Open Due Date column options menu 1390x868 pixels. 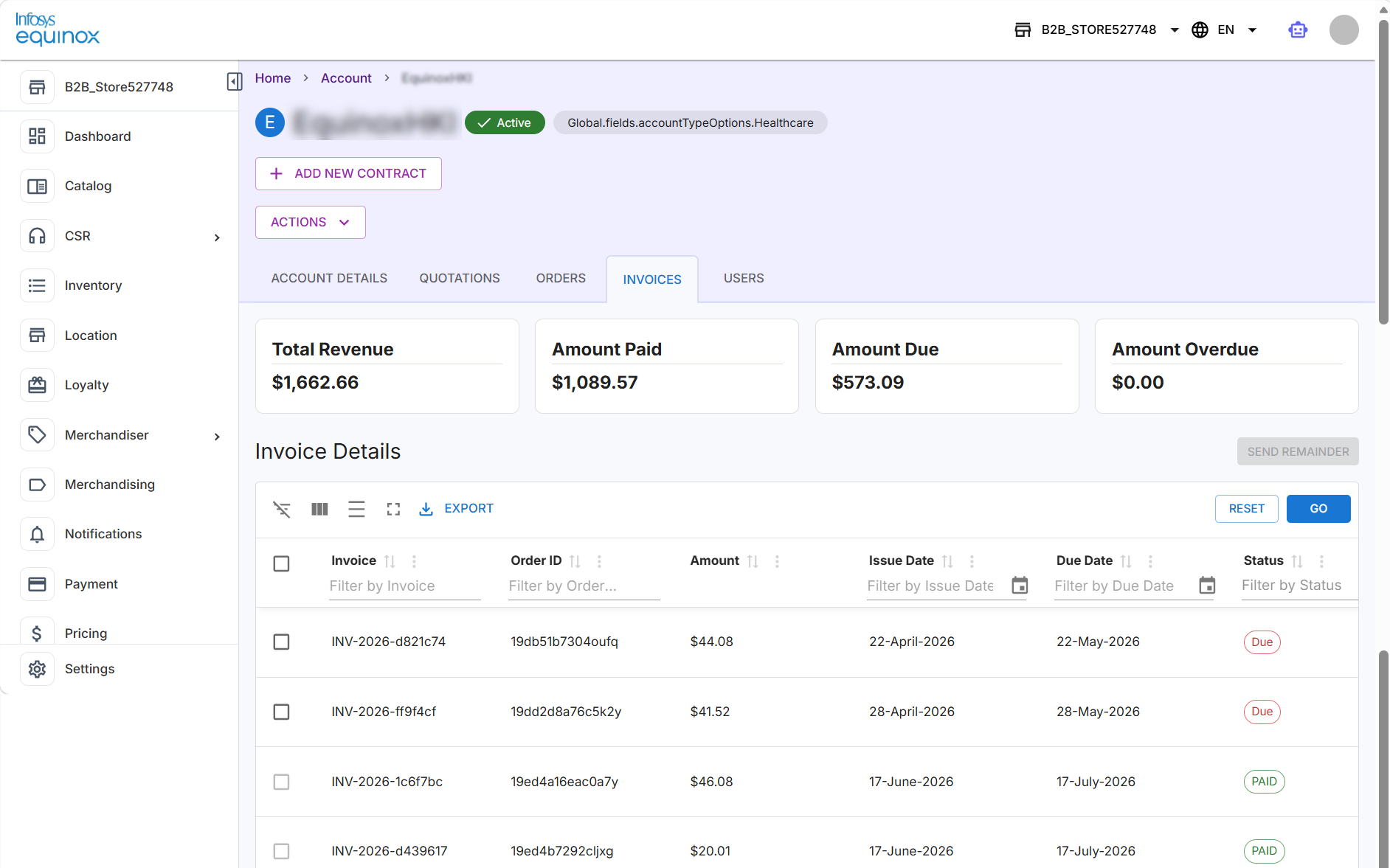pos(1150,561)
